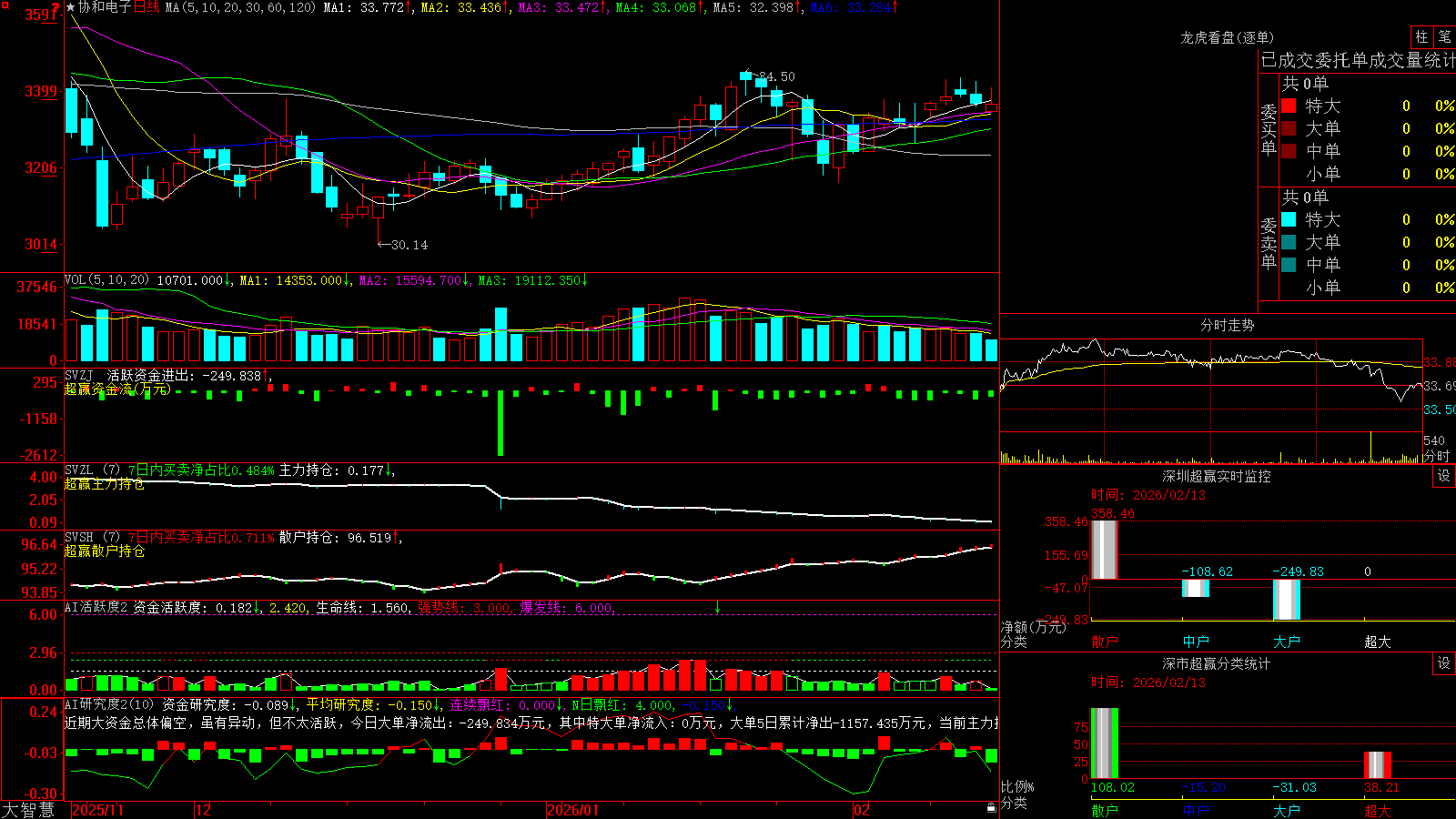Click the 已成交委托单成交量统计 header

point(1358,60)
